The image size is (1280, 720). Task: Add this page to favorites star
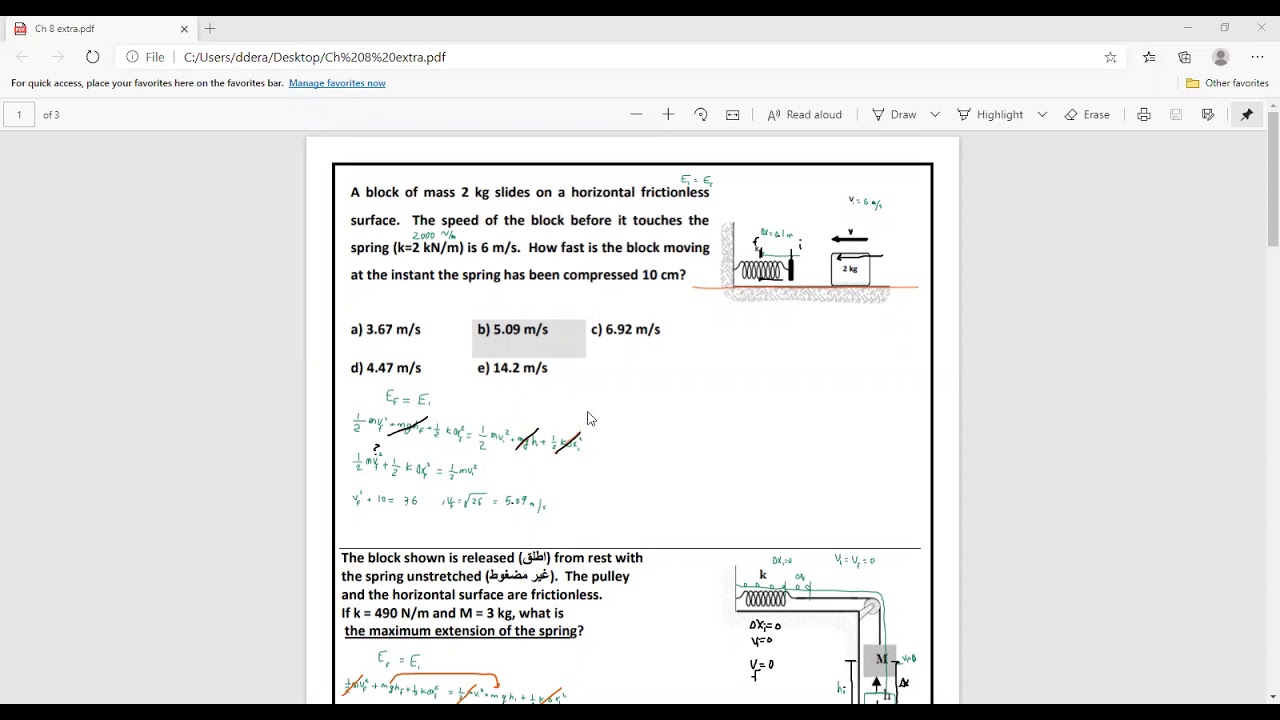pos(1110,57)
